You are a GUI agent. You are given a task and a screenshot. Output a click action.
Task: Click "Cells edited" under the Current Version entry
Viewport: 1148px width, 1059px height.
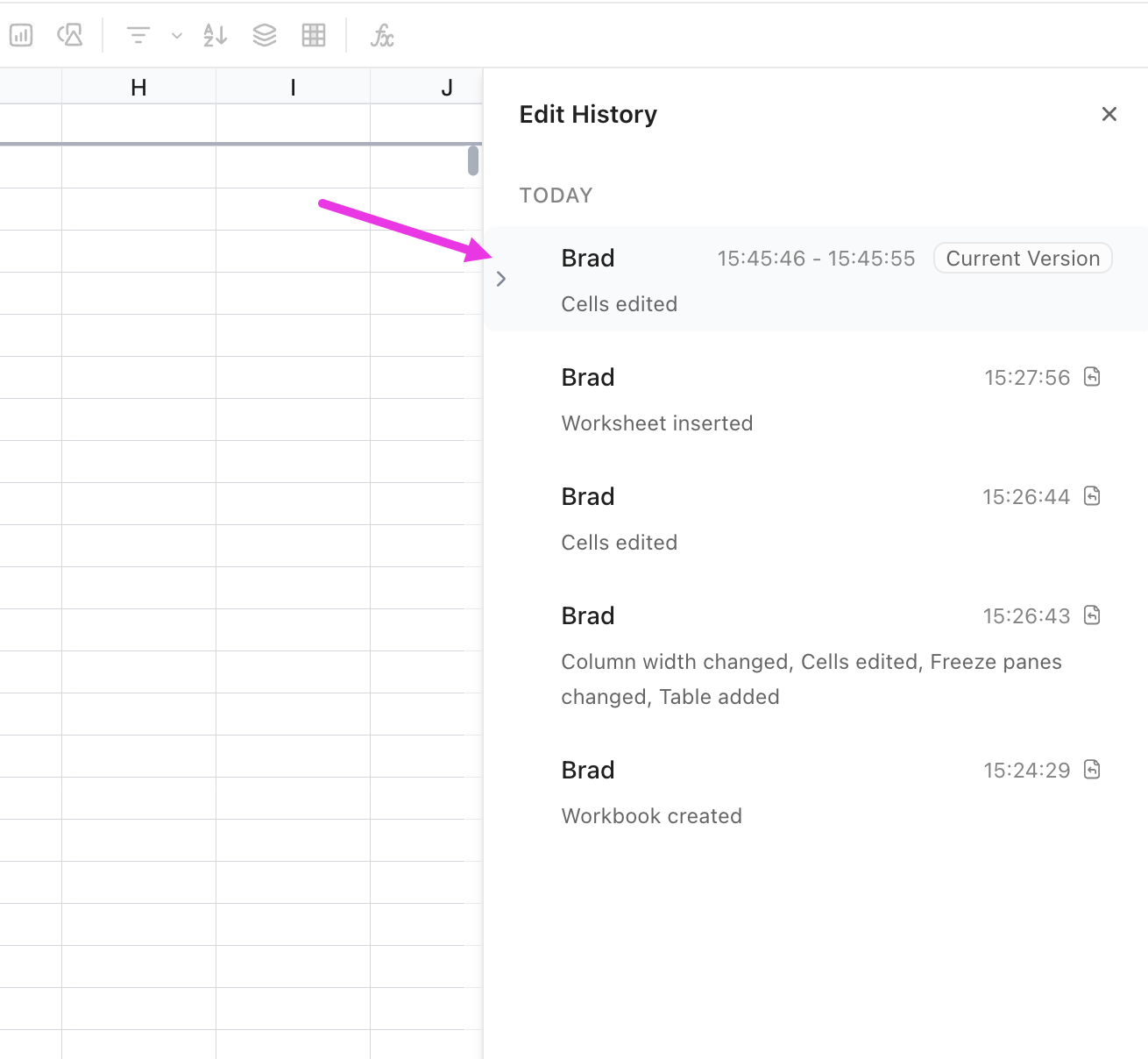coord(620,304)
